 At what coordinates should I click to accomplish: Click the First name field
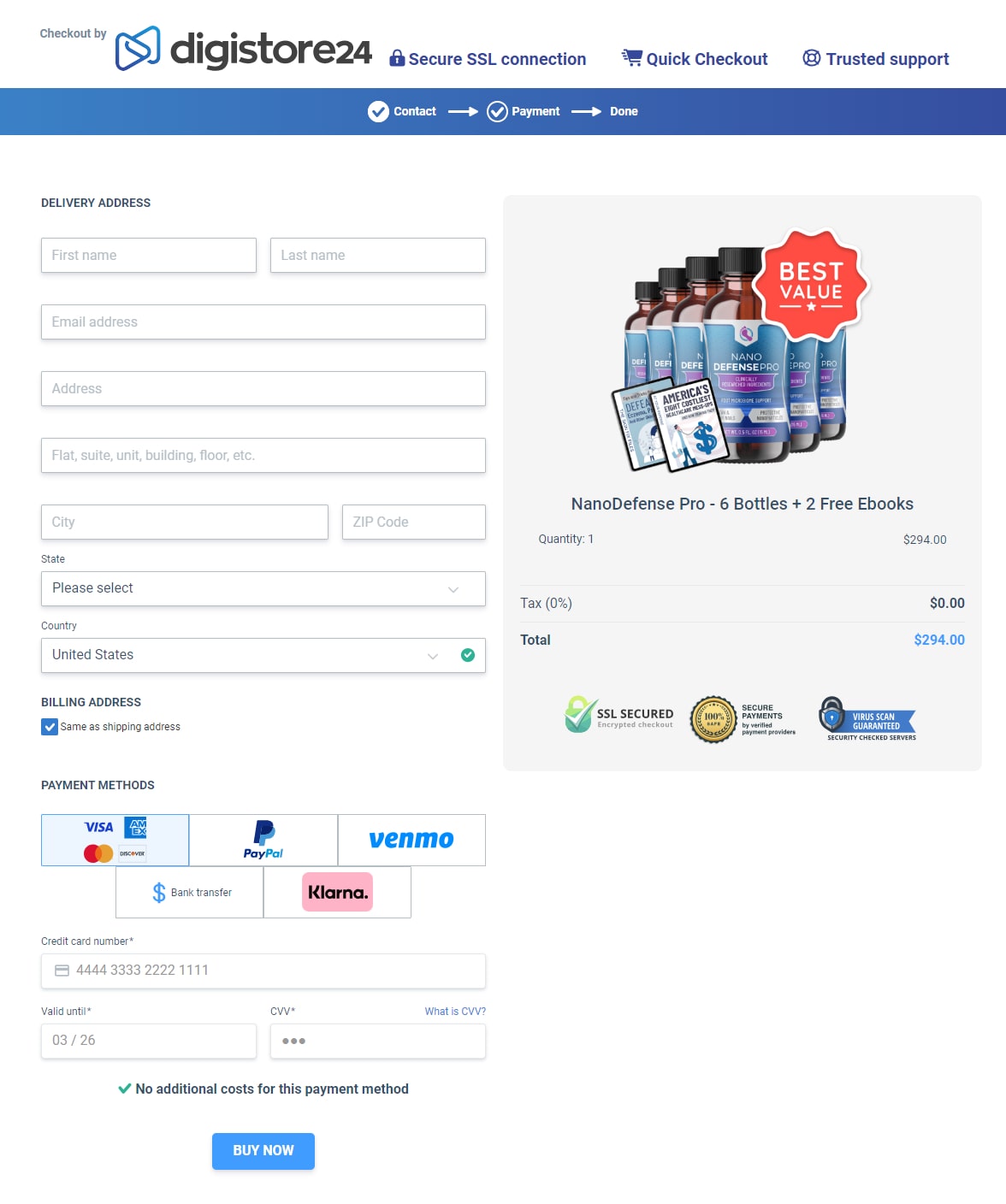coord(149,256)
